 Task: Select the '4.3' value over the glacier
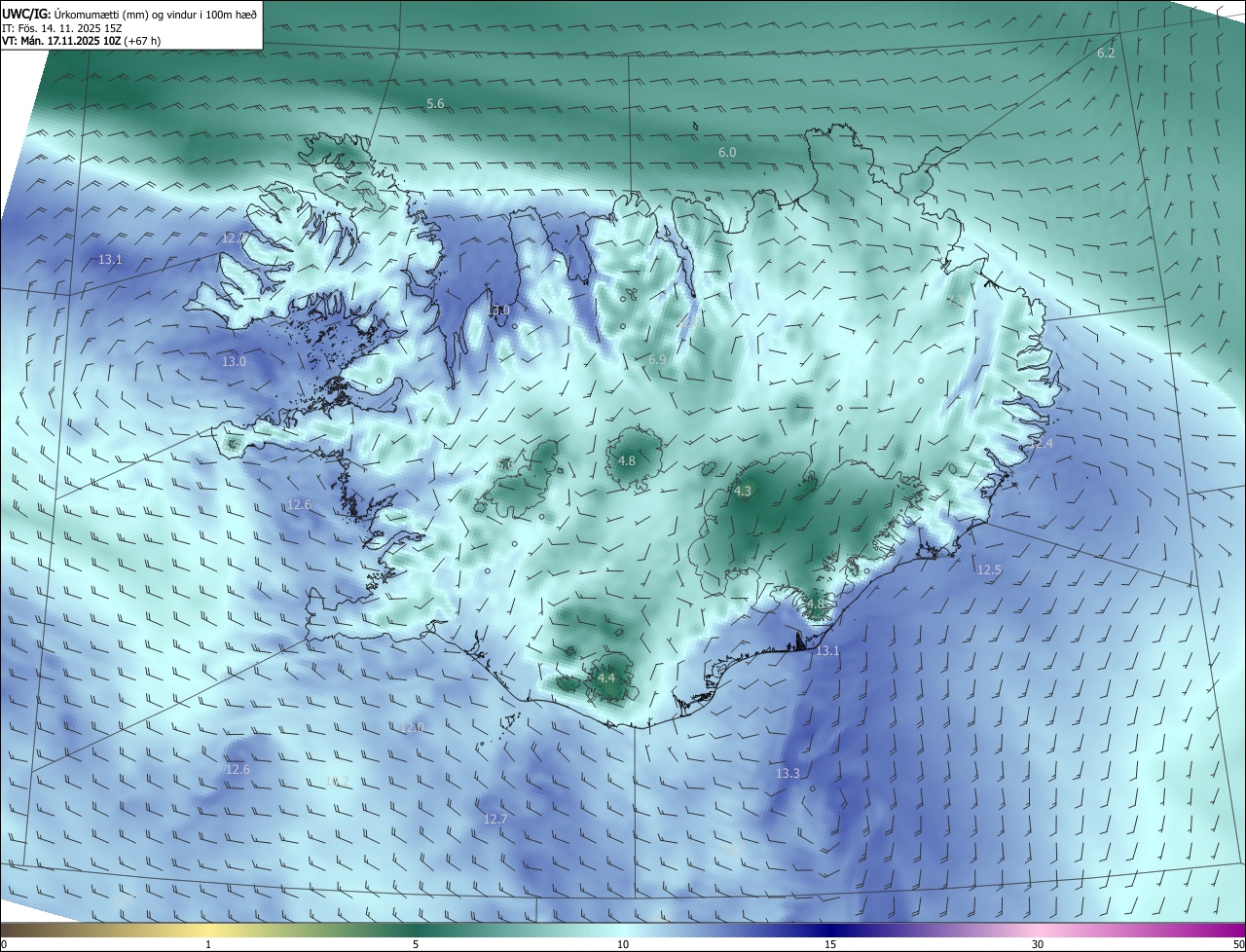click(743, 492)
